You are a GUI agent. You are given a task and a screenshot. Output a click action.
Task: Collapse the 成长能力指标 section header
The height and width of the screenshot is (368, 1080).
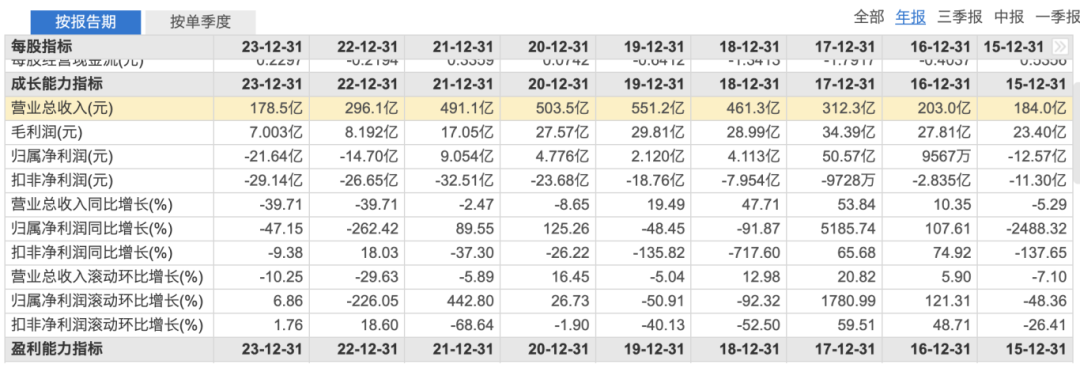(x=57, y=85)
